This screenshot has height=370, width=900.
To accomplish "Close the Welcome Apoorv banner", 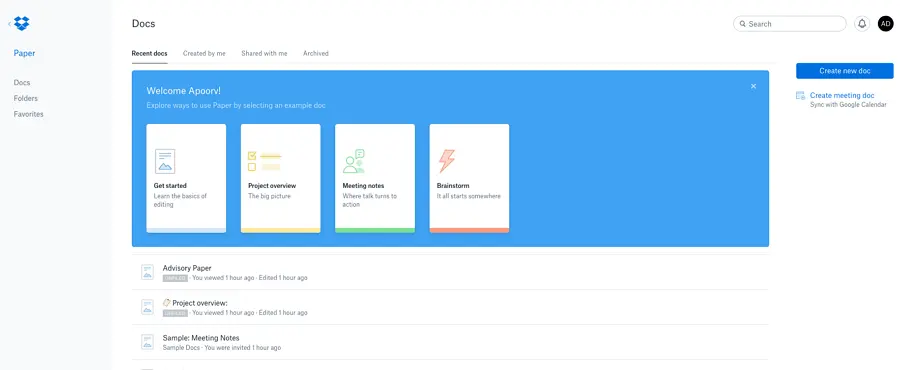I will pyautogui.click(x=753, y=86).
